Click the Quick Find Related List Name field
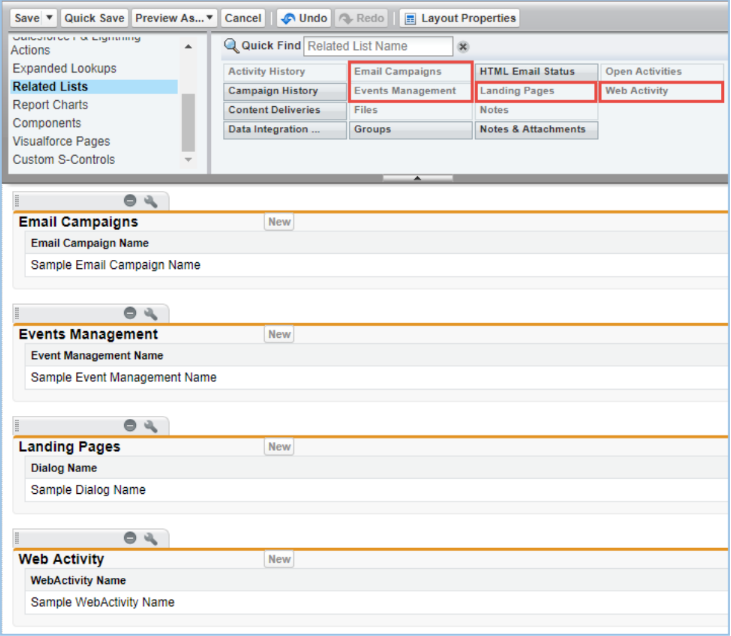Viewport: 731px width, 636px height. click(x=378, y=46)
